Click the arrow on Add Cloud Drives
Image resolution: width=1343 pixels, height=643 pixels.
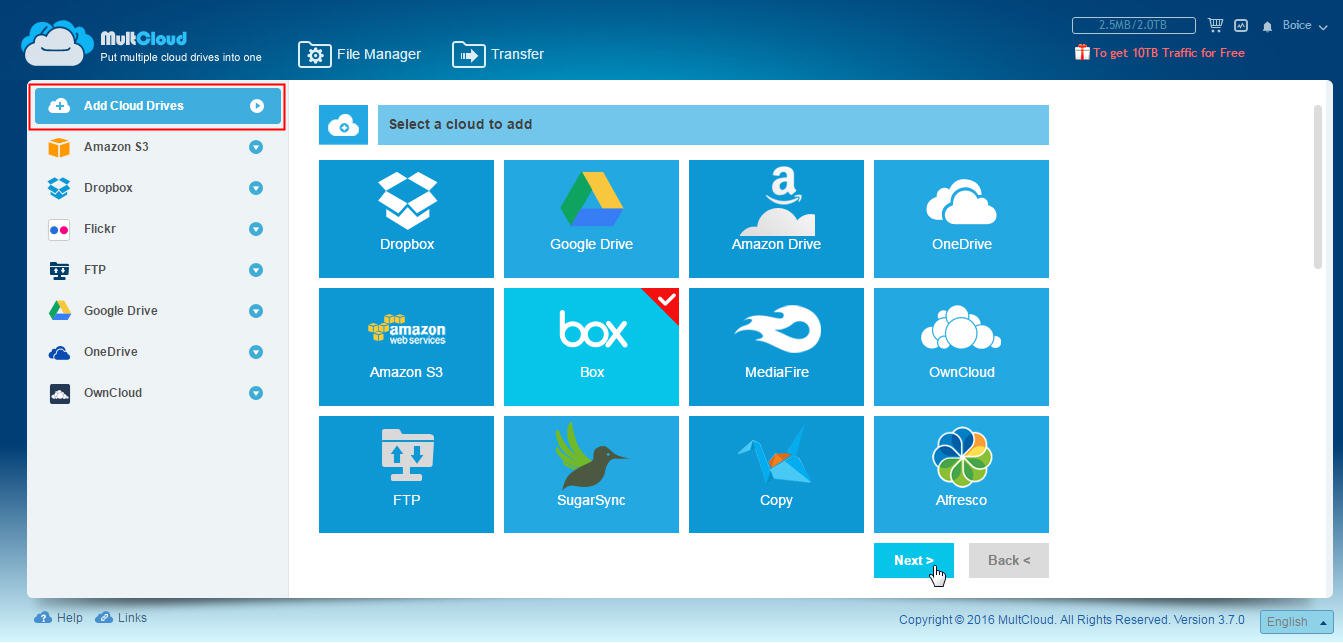coord(257,106)
